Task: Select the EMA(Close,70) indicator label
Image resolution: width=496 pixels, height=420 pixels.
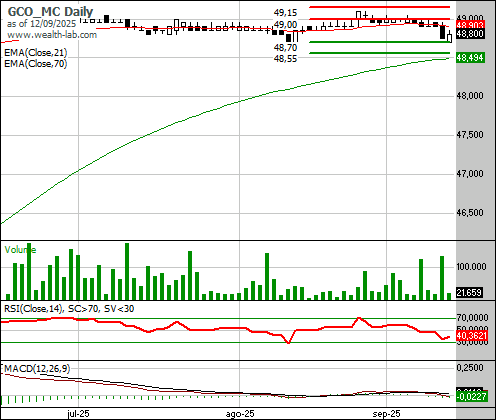Action: (x=36, y=63)
